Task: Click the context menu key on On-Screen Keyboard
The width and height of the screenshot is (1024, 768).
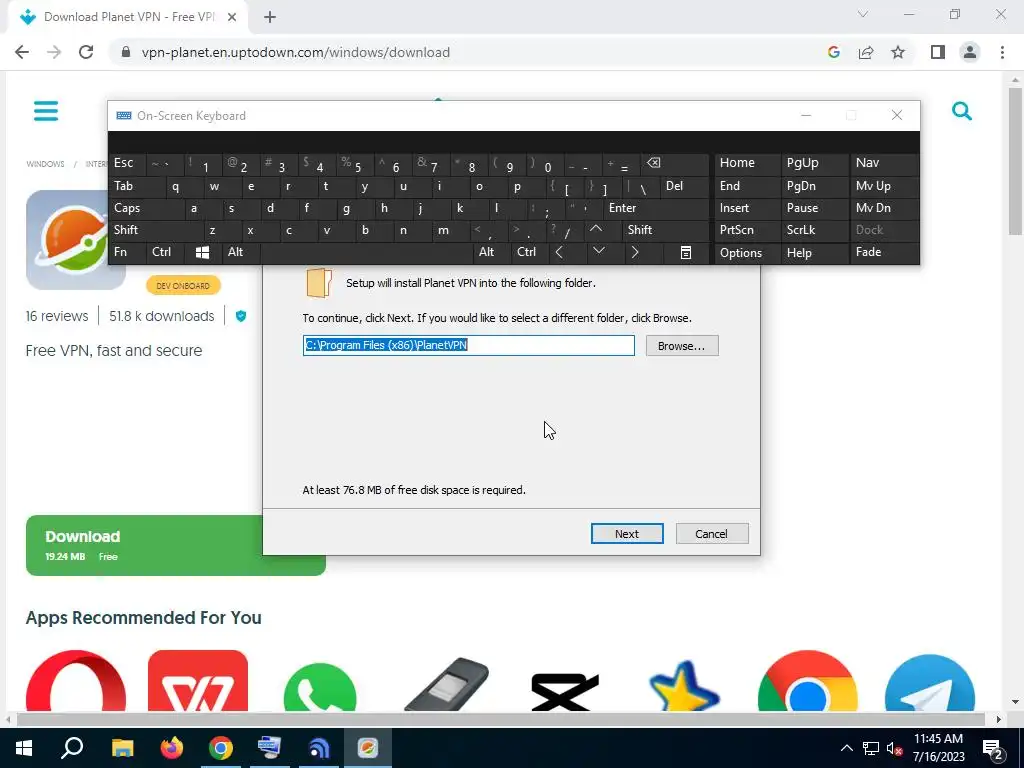Action: pyautogui.click(x=686, y=252)
